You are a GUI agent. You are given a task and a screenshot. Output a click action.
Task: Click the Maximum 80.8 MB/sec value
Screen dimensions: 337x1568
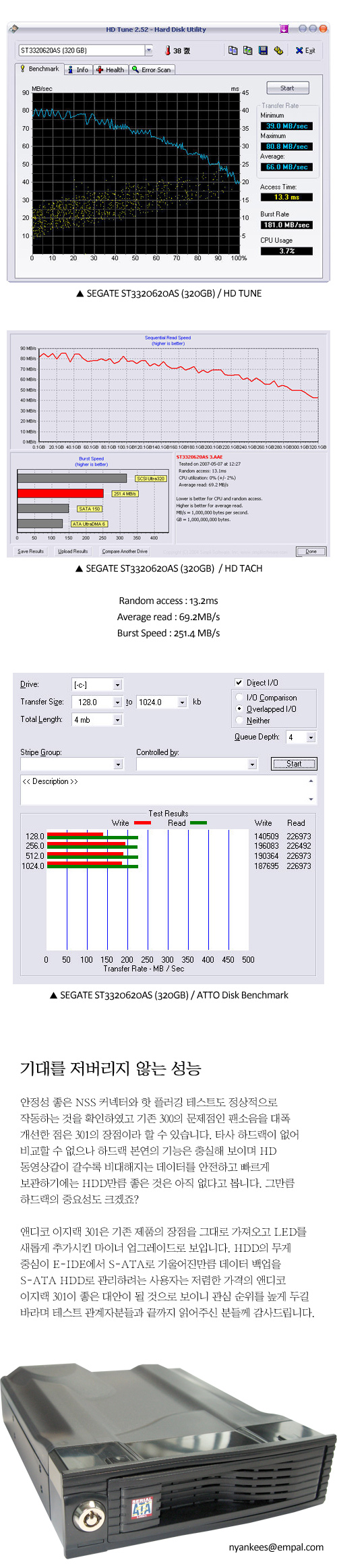[x=286, y=146]
